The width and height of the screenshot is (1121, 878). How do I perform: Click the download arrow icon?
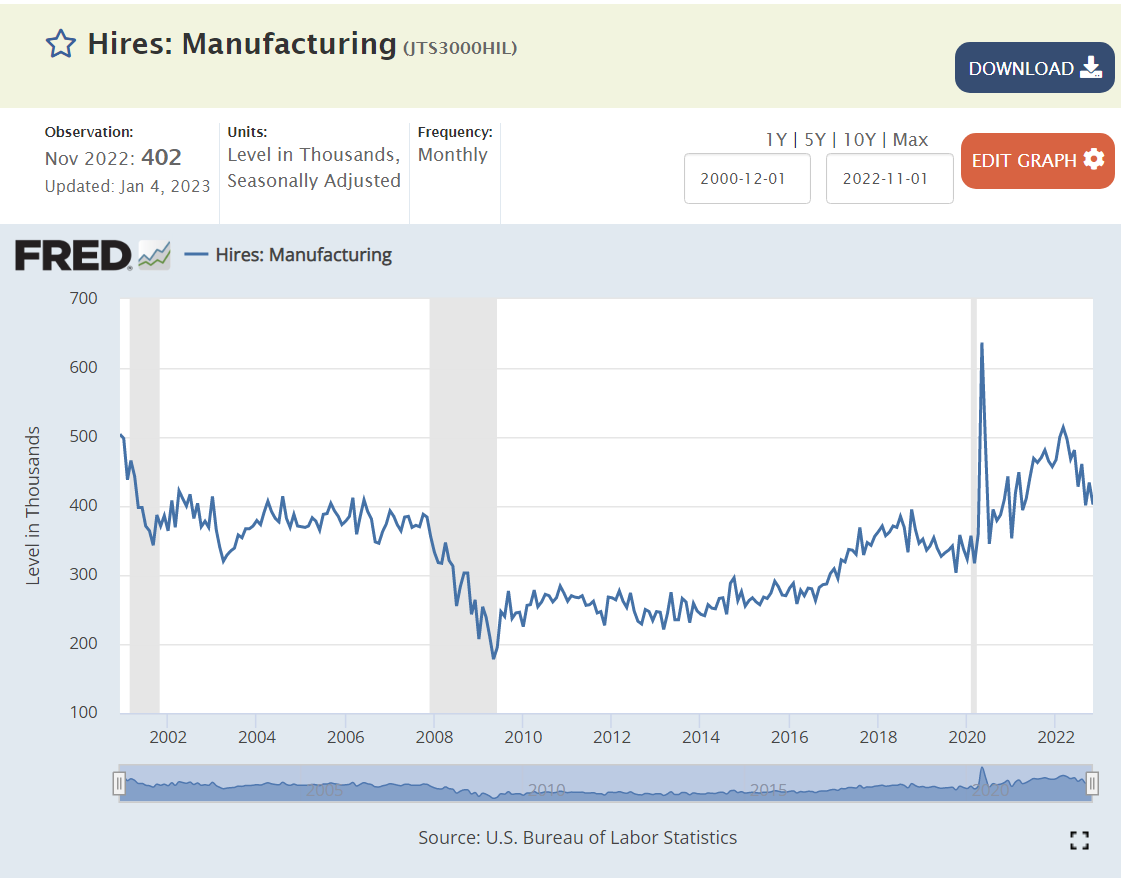[1090, 68]
